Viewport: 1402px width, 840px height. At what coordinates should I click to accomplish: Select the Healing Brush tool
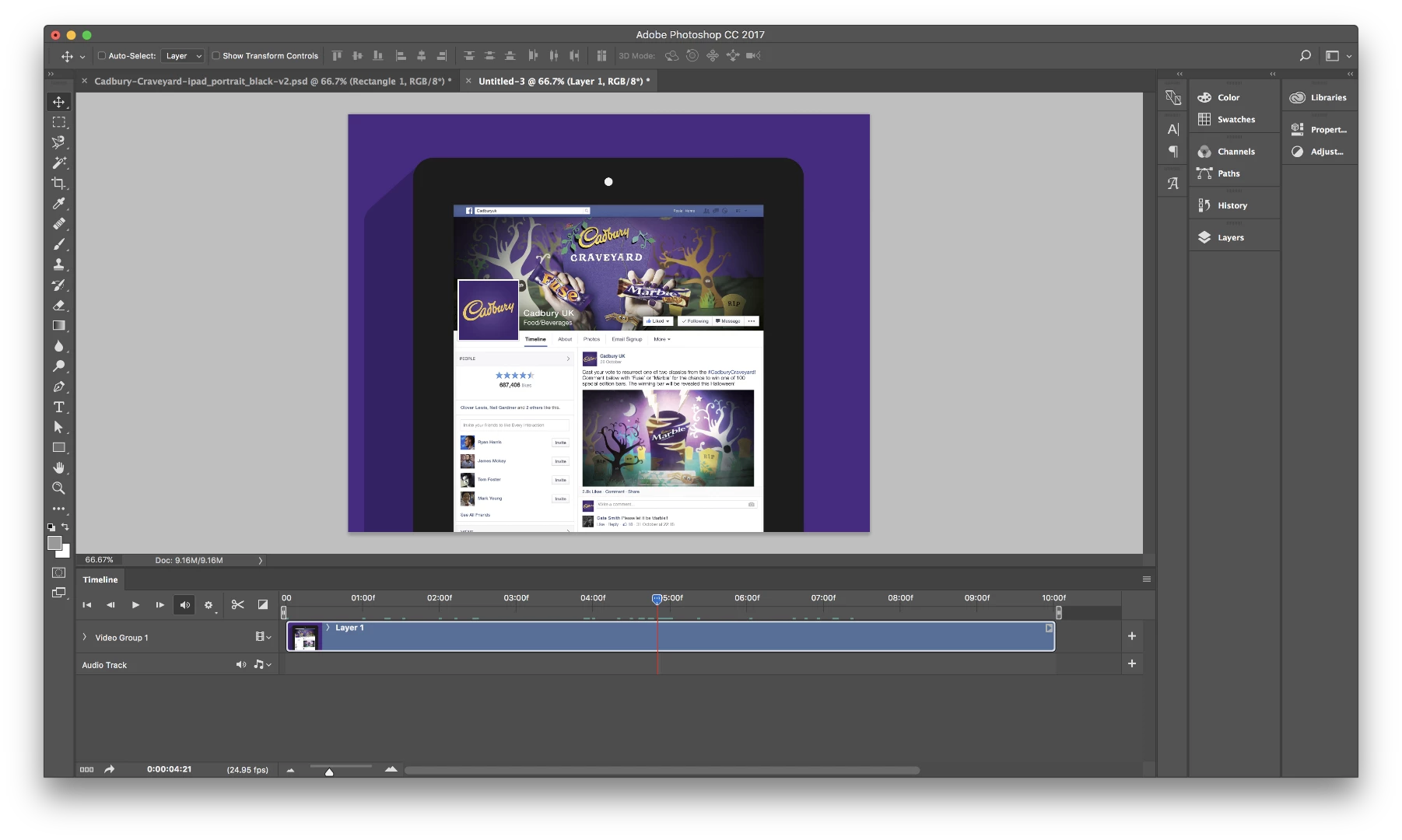58,224
